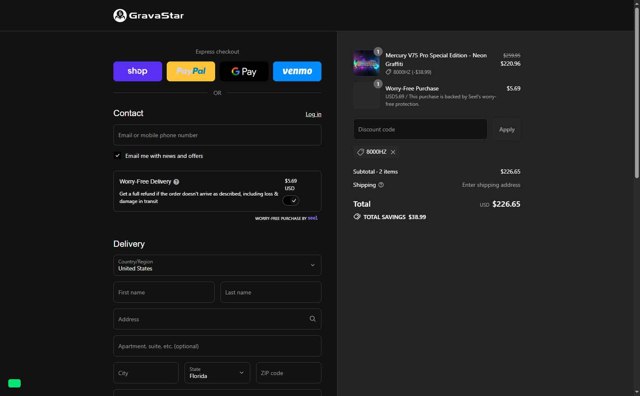Image resolution: width=640 pixels, height=396 pixels.
Task: Click the page vertical scrollbar
Action: point(636,94)
